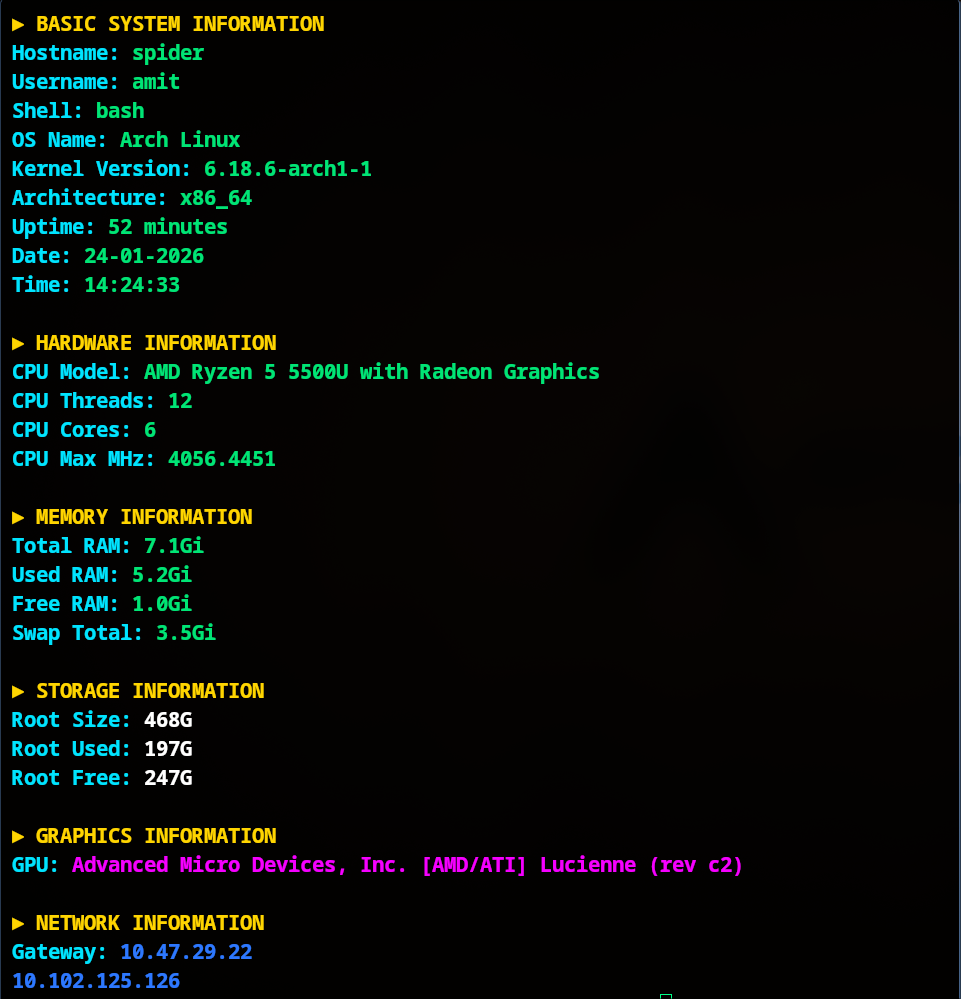Screen dimensions: 961x999
Task: Click the NETWORK INFORMATION arrow icon
Action: (x=17, y=922)
